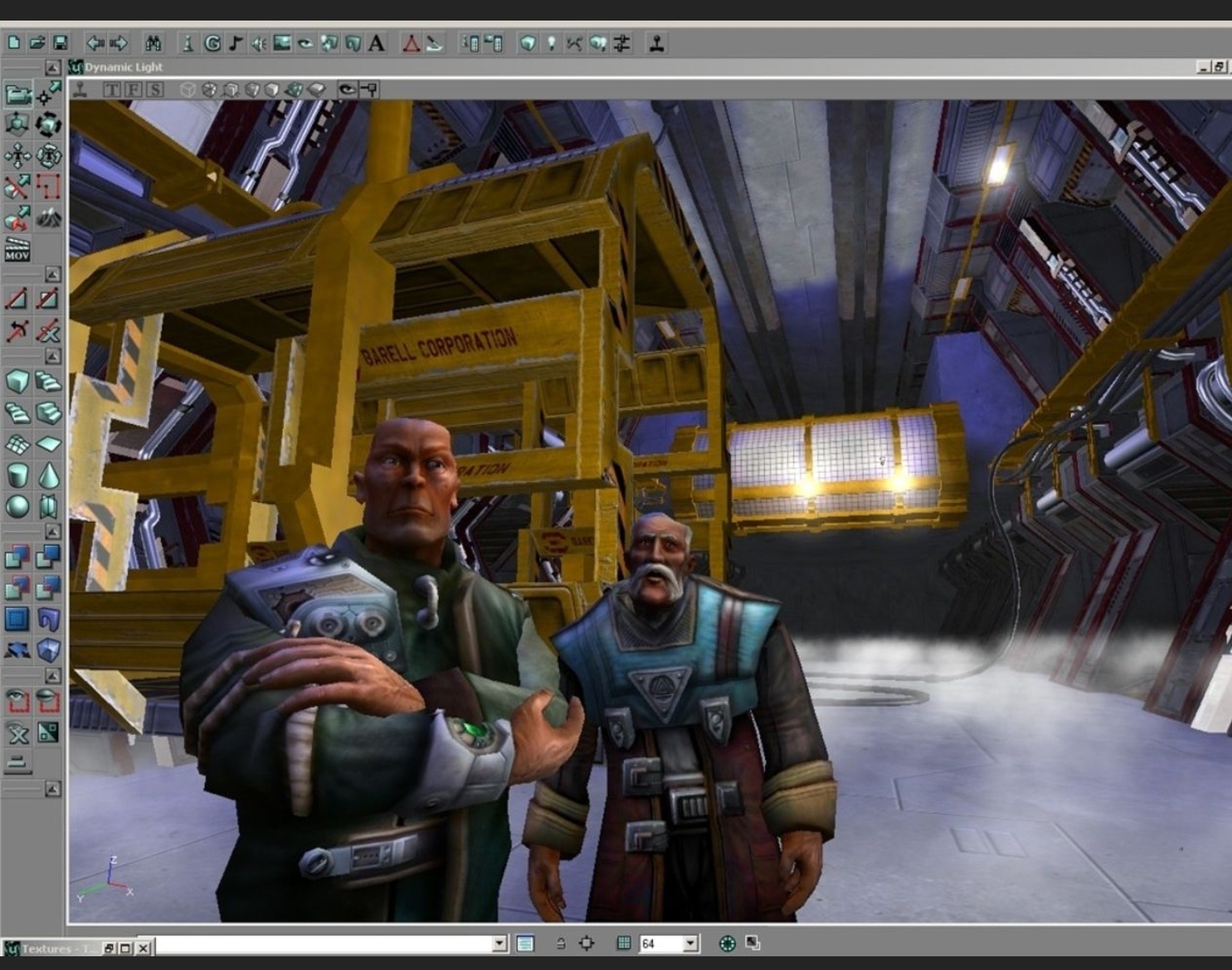Select the Sheet brush builder
1232x970 pixels.
(x=49, y=443)
